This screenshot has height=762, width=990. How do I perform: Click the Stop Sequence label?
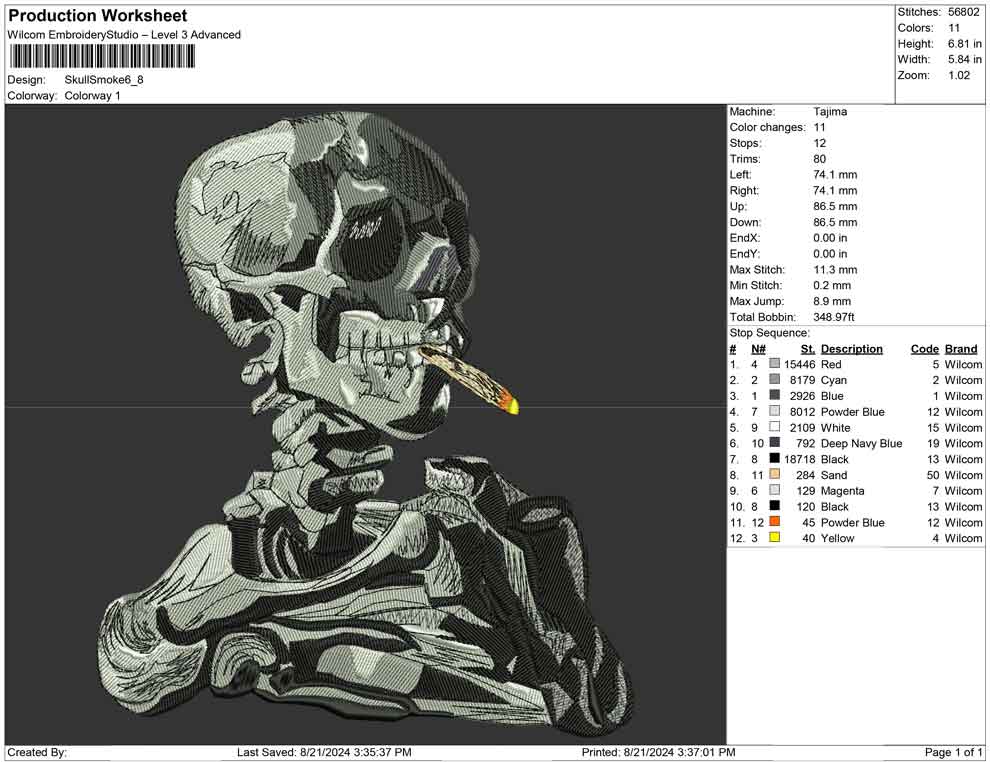pos(769,333)
